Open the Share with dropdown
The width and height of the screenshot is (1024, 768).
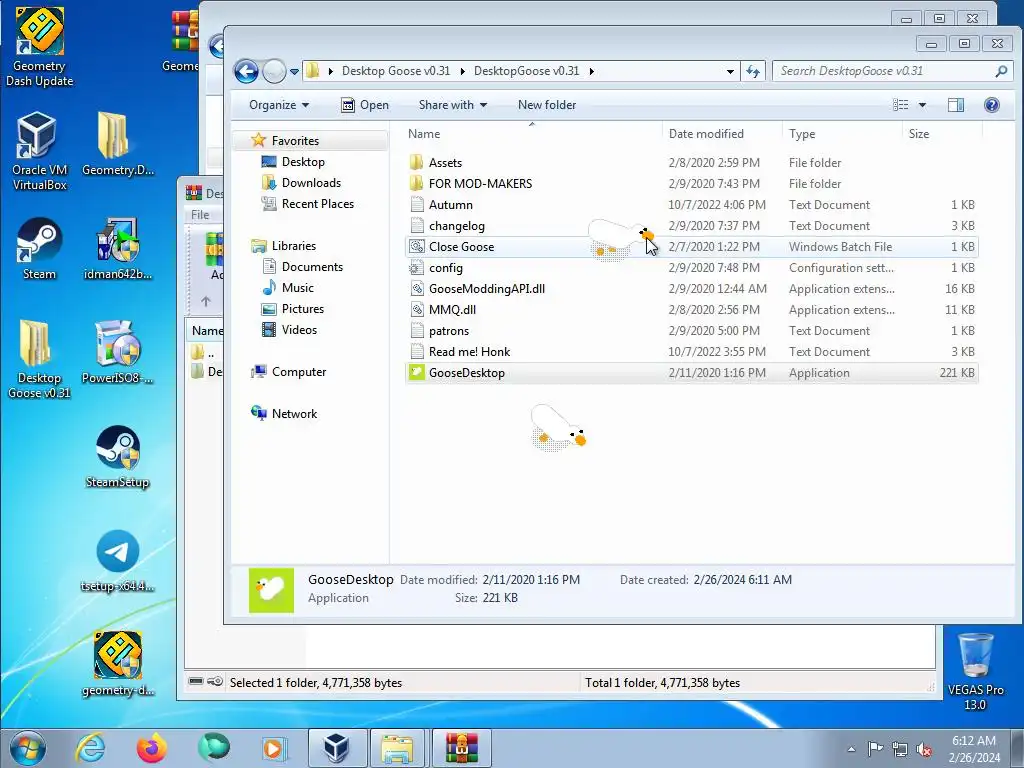(453, 105)
